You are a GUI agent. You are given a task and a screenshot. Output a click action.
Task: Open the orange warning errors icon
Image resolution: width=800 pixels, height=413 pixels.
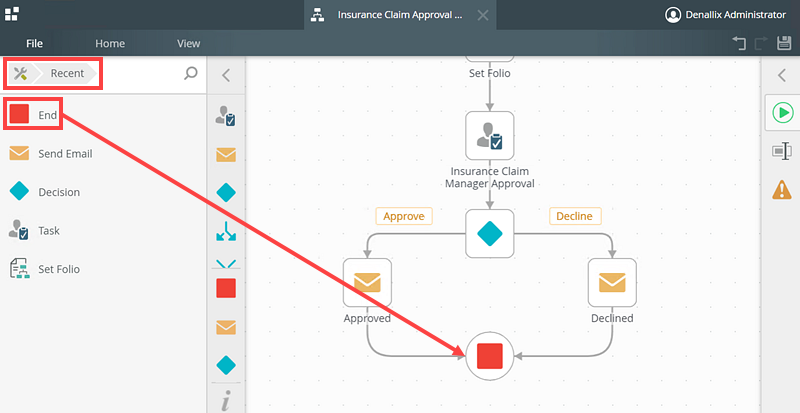[x=782, y=190]
